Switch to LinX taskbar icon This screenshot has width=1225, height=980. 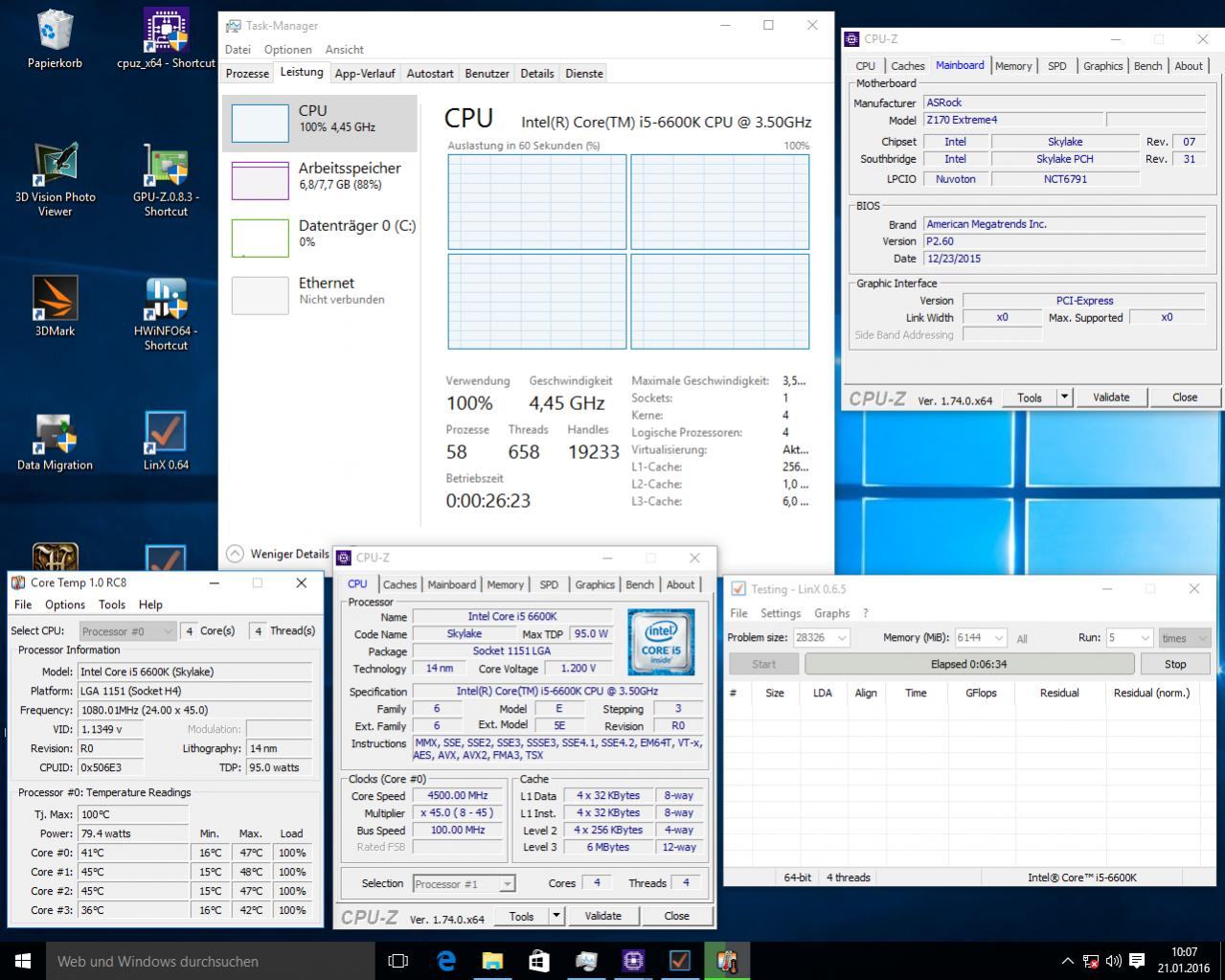(x=680, y=961)
